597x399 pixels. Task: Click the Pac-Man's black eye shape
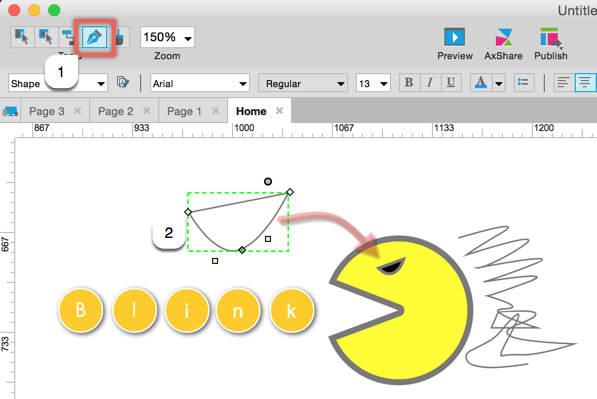coord(391,266)
